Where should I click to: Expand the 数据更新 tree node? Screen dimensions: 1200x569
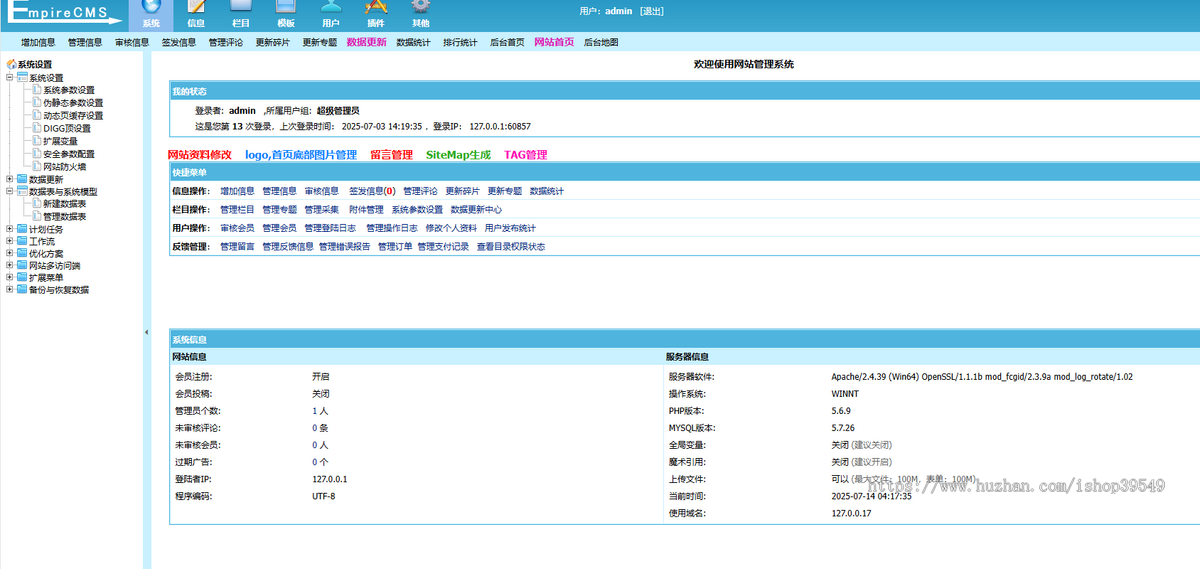point(10,180)
